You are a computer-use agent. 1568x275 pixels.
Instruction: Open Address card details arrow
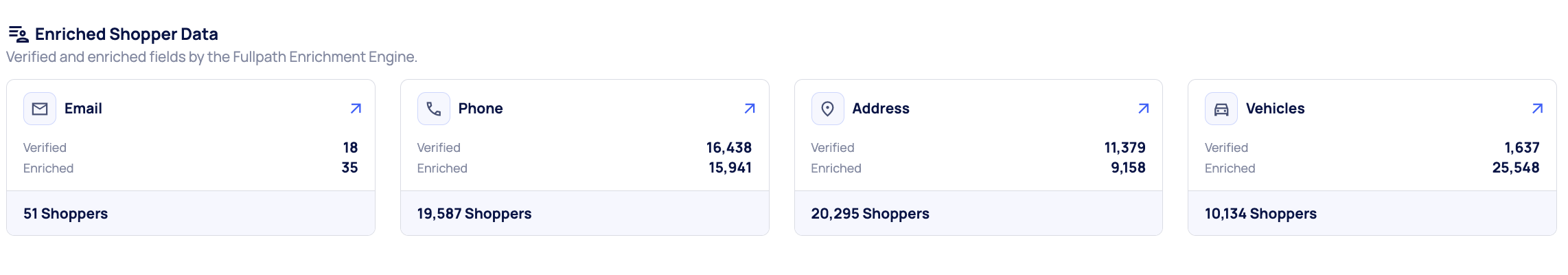(1143, 109)
